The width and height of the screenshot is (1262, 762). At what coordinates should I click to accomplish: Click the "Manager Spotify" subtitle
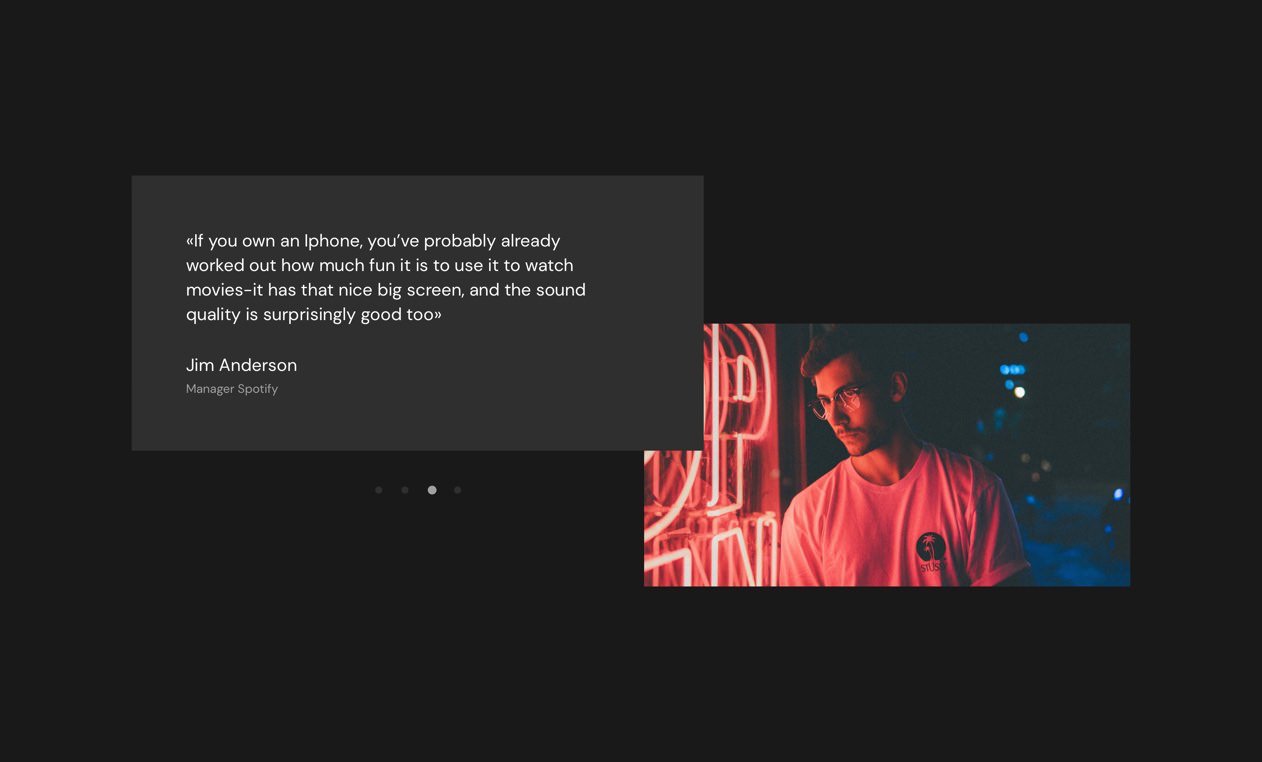[232, 389]
